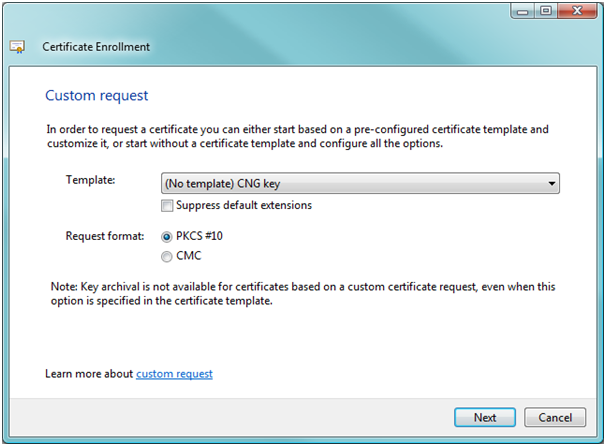
Task: Maximize the Certificate Enrollment window
Action: click(x=546, y=11)
